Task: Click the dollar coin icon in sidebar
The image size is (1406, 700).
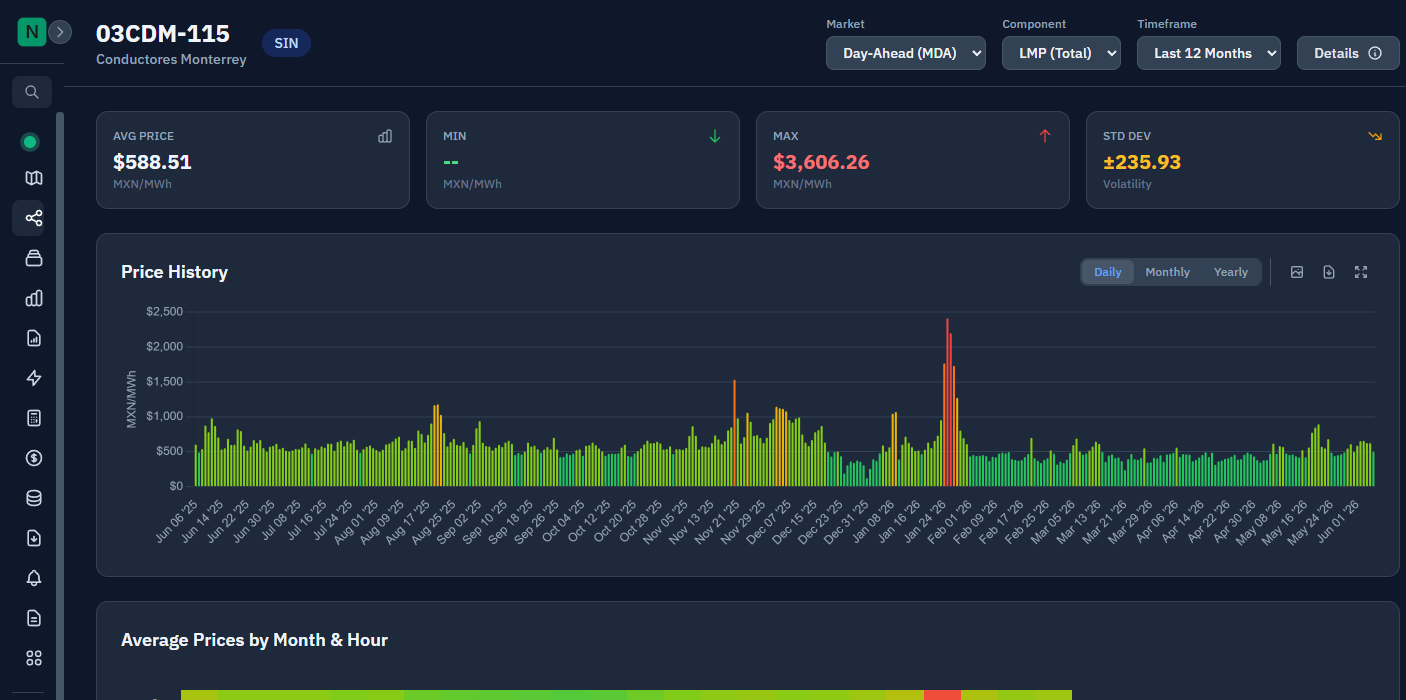Action: click(x=34, y=458)
